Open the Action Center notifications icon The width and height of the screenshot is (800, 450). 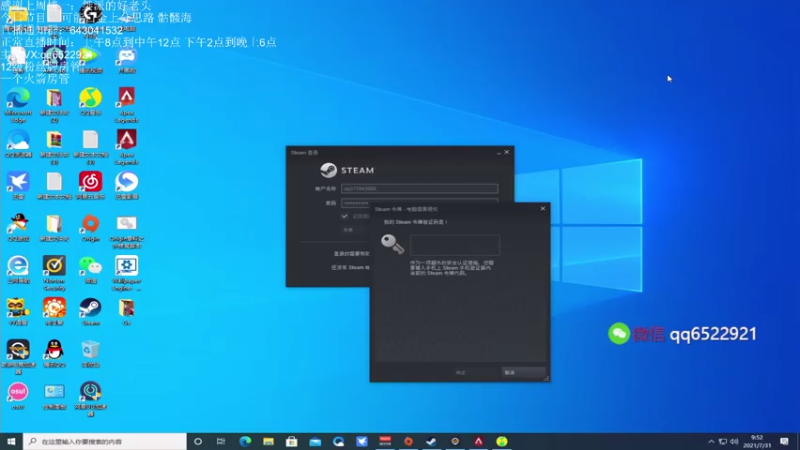[x=785, y=441]
